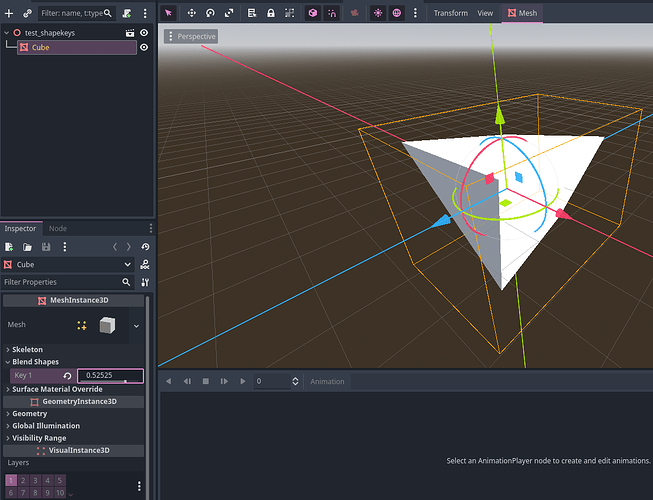Group selected node children

289,13
